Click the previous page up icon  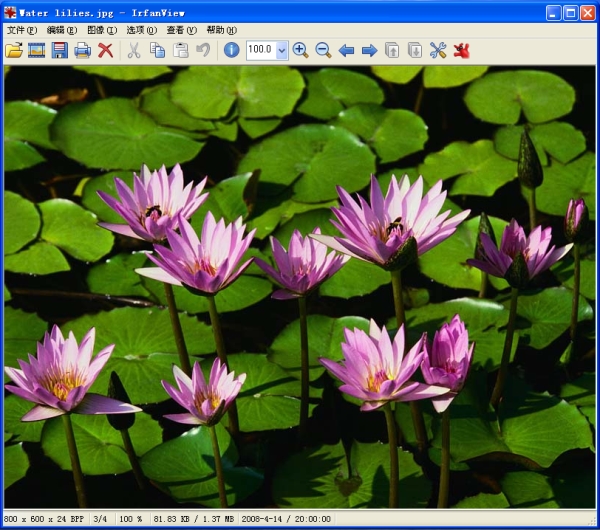(392, 51)
